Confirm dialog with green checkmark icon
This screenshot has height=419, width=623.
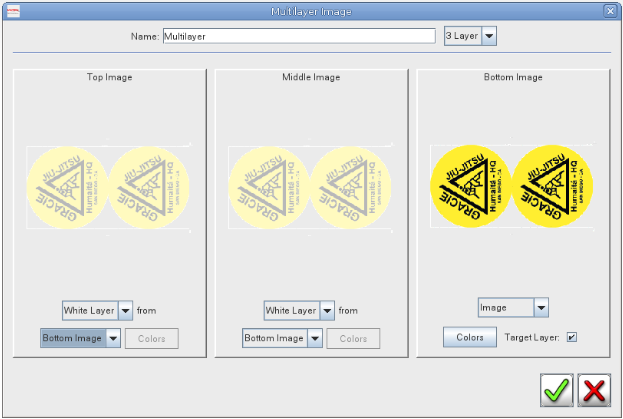pyautogui.click(x=558, y=390)
